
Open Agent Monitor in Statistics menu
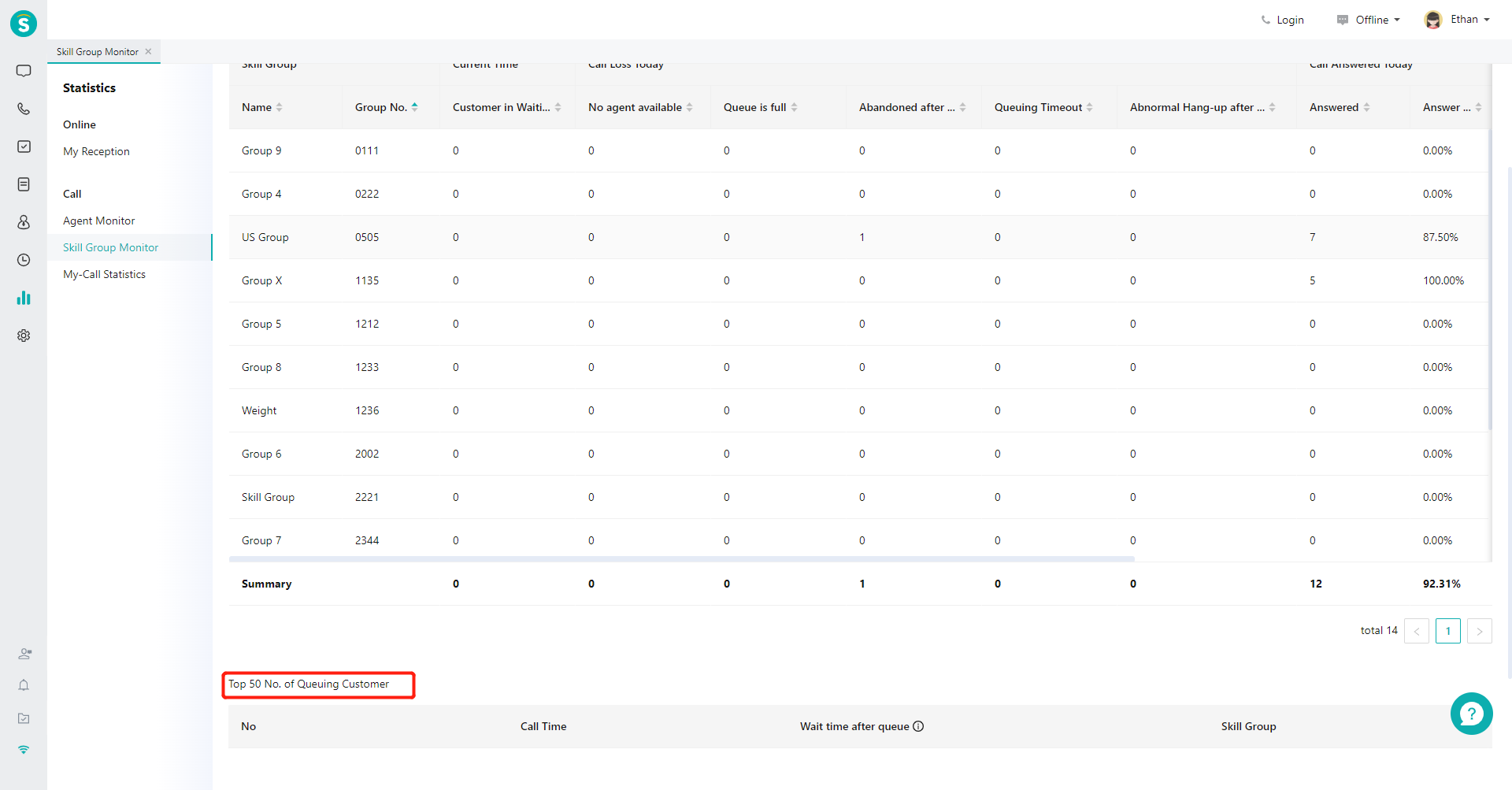pos(98,221)
